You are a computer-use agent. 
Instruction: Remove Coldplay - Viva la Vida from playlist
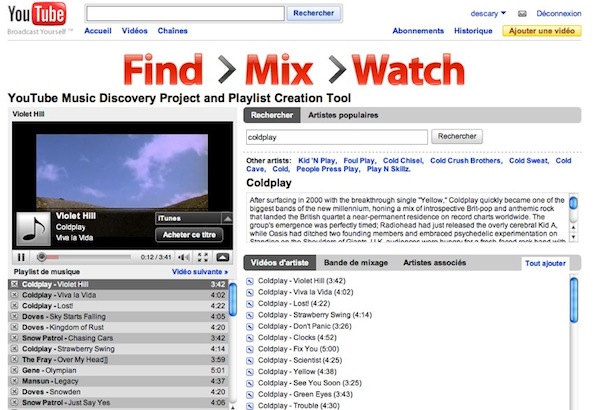pos(14,295)
